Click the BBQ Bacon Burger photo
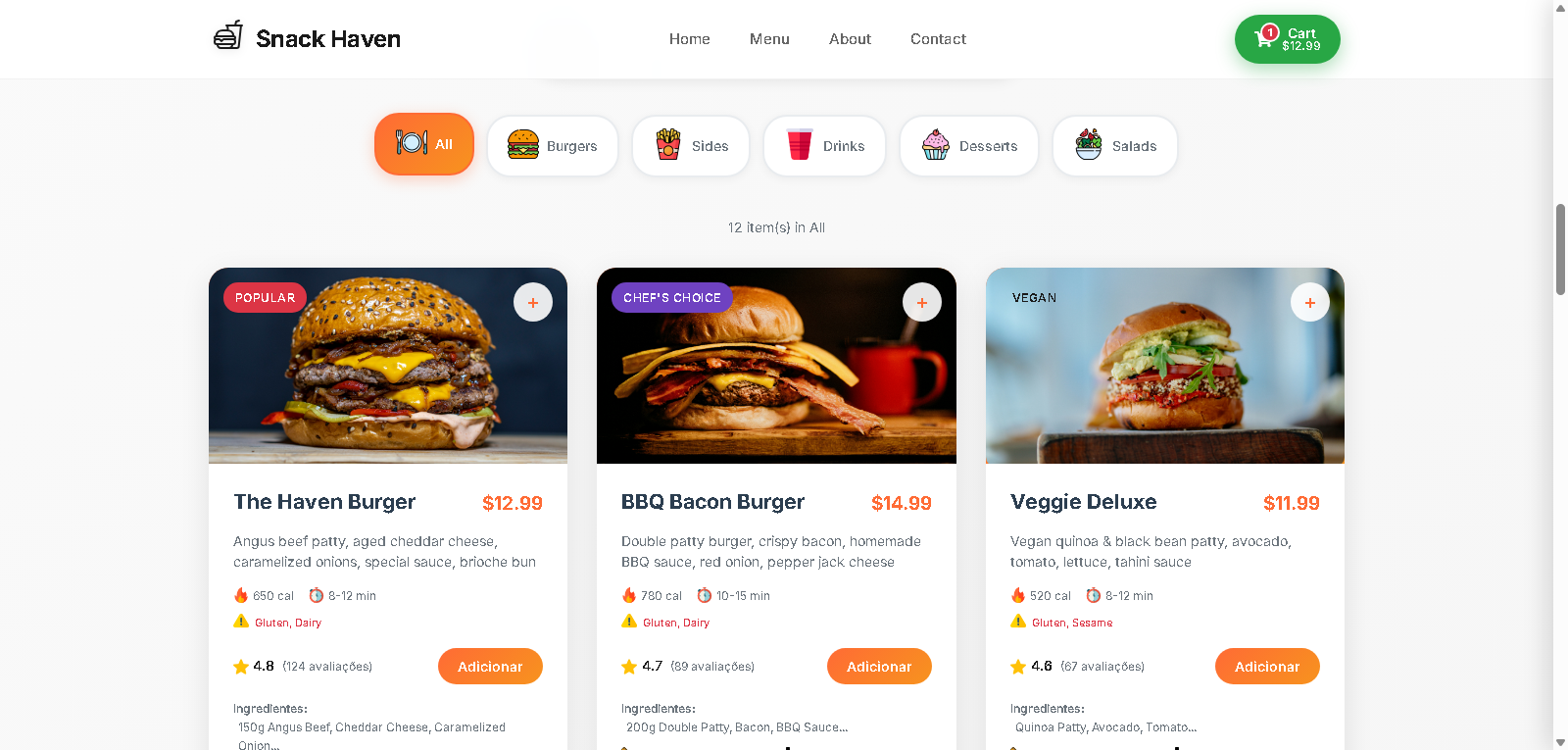 click(x=776, y=366)
